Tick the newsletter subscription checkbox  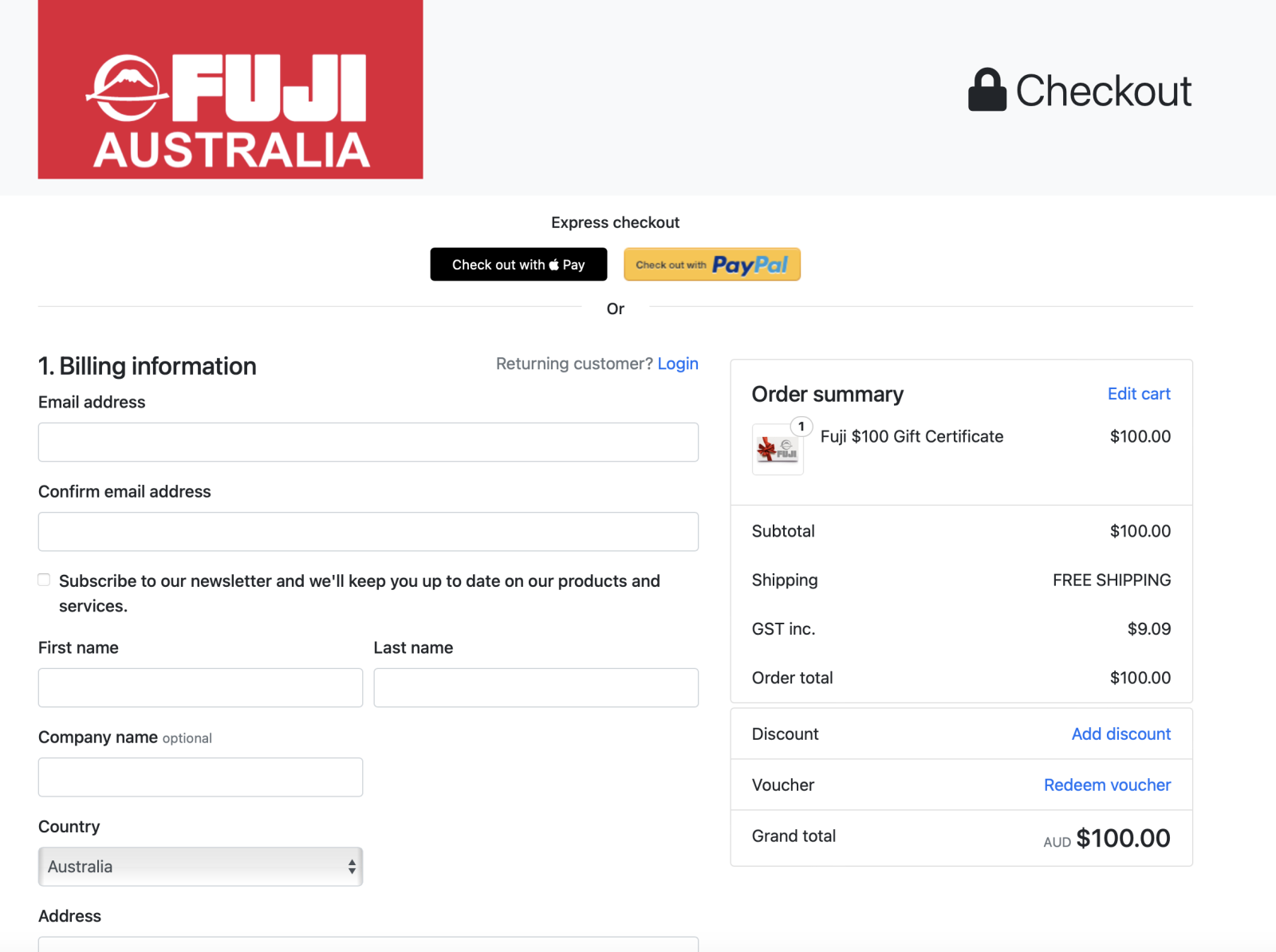coord(44,580)
